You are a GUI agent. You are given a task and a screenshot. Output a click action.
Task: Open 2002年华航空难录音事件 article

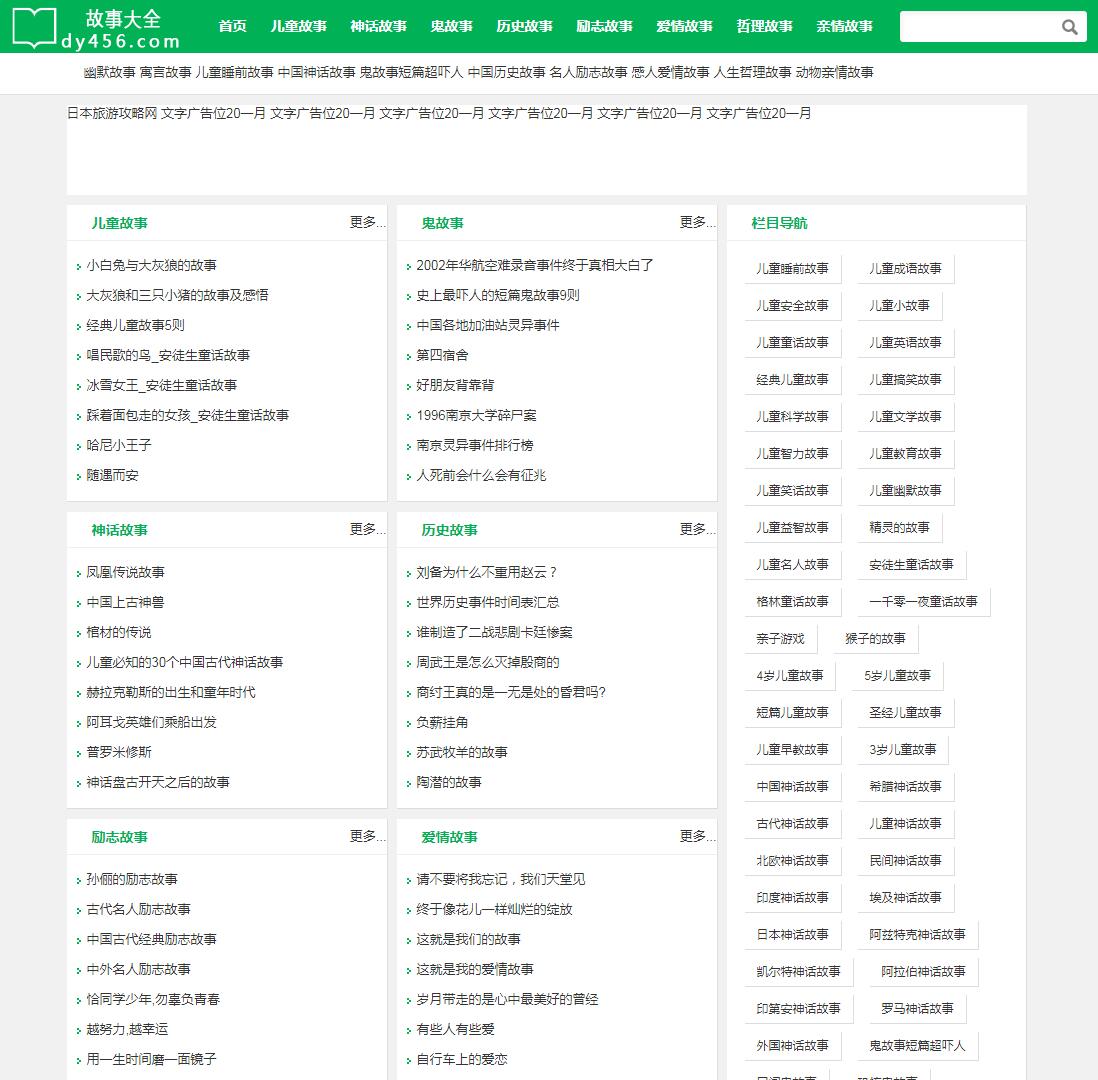(535, 265)
